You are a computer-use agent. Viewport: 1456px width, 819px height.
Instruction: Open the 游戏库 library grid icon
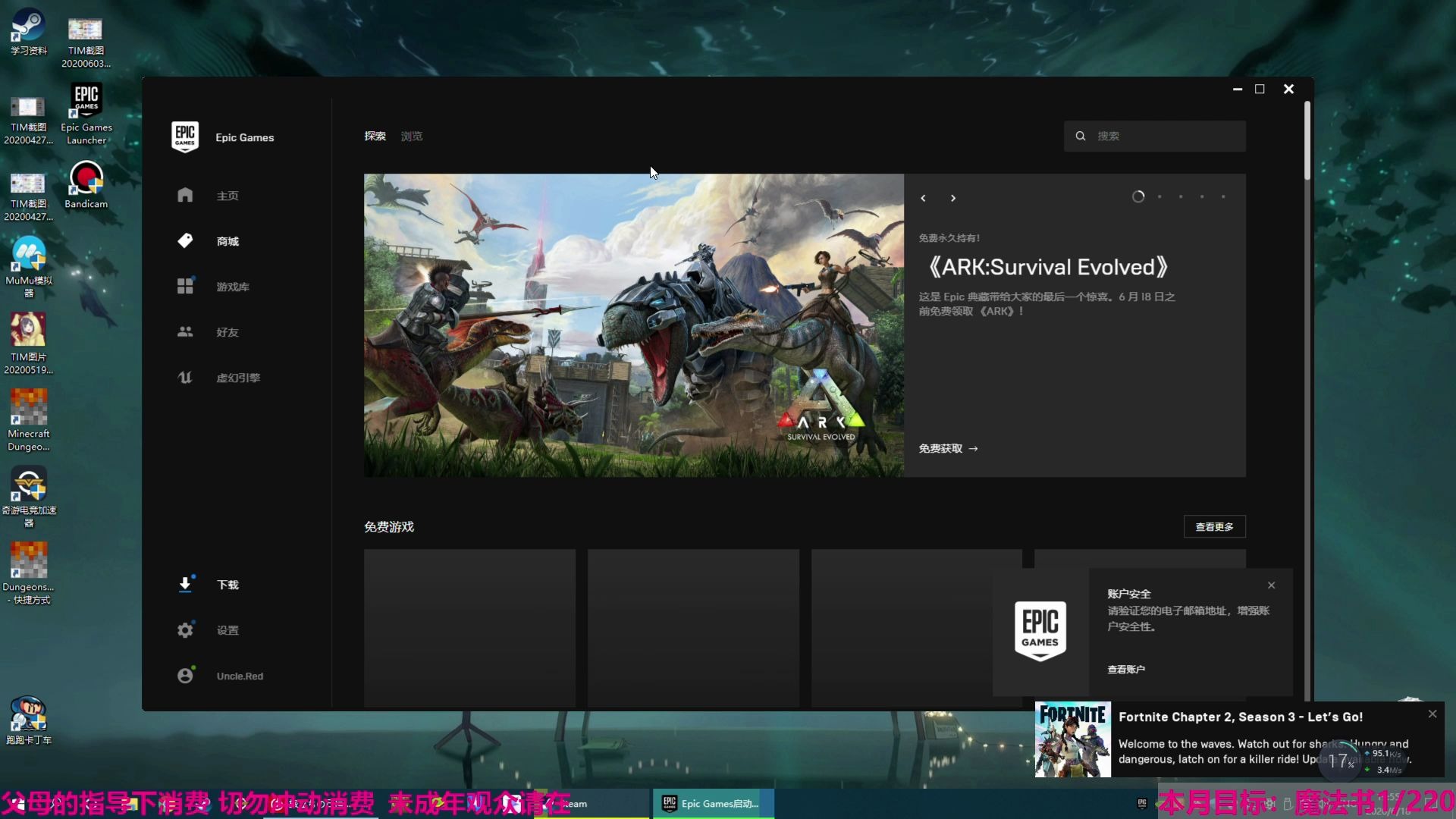click(185, 286)
